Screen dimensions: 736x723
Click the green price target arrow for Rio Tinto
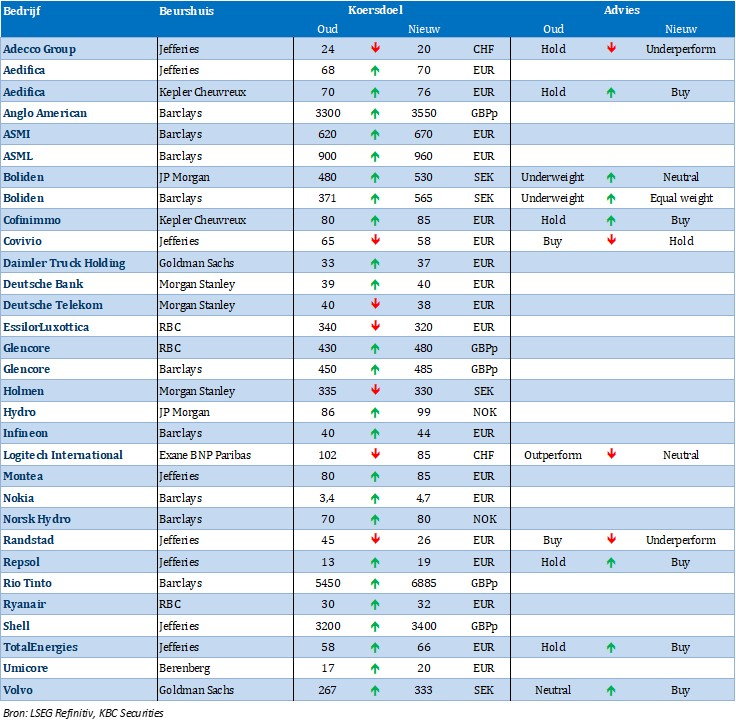tap(374, 583)
